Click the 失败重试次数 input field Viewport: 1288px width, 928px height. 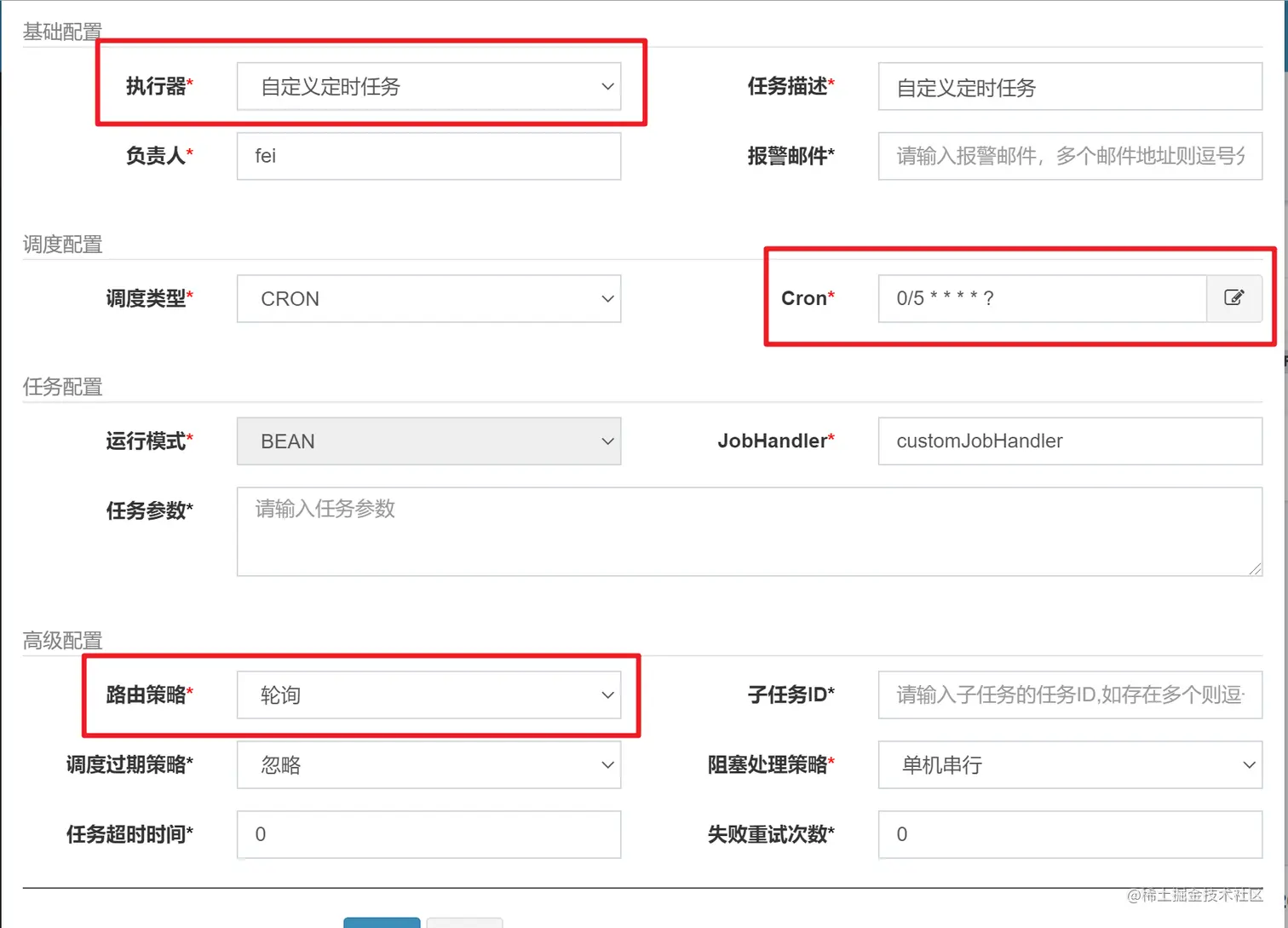click(1070, 834)
